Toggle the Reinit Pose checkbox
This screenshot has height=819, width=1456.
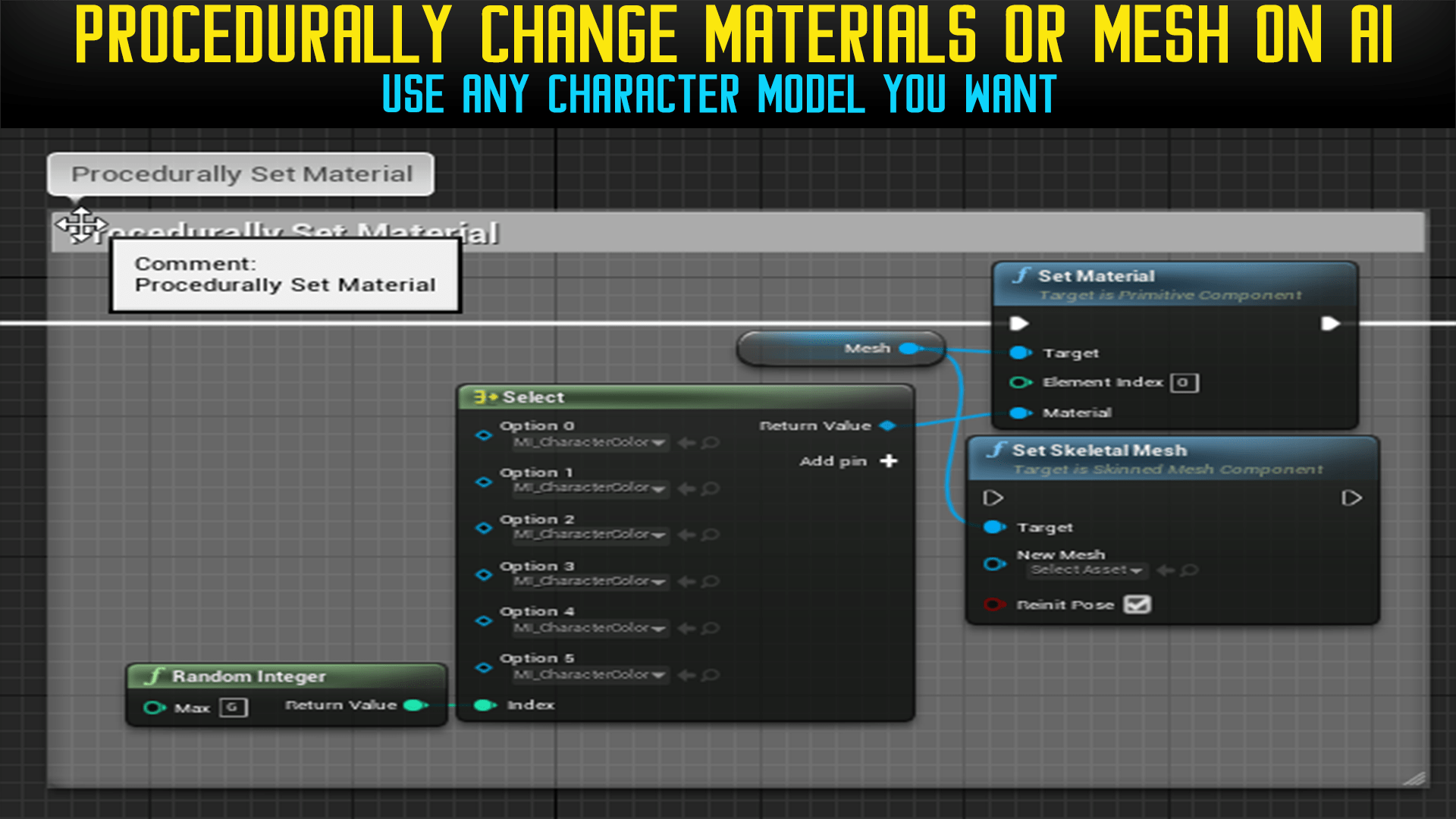(x=1137, y=604)
